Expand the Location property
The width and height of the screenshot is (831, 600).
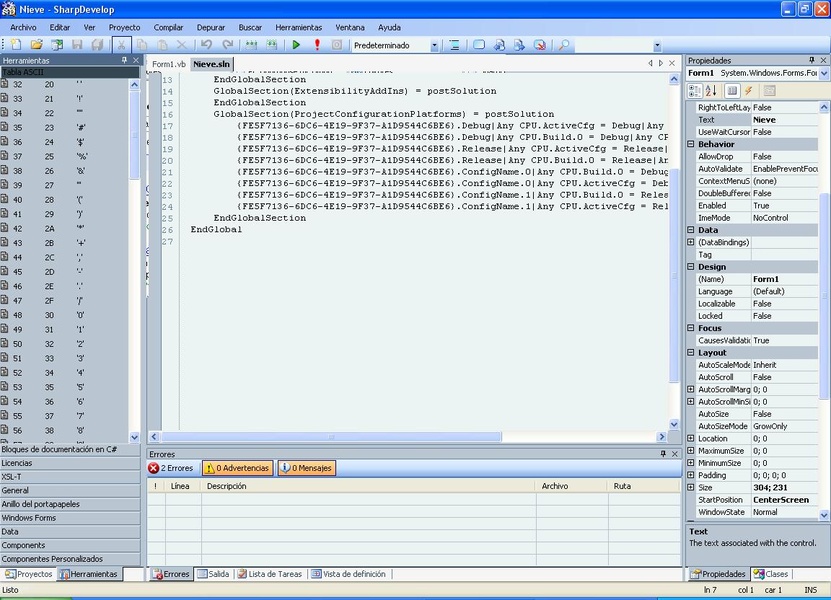(x=690, y=439)
